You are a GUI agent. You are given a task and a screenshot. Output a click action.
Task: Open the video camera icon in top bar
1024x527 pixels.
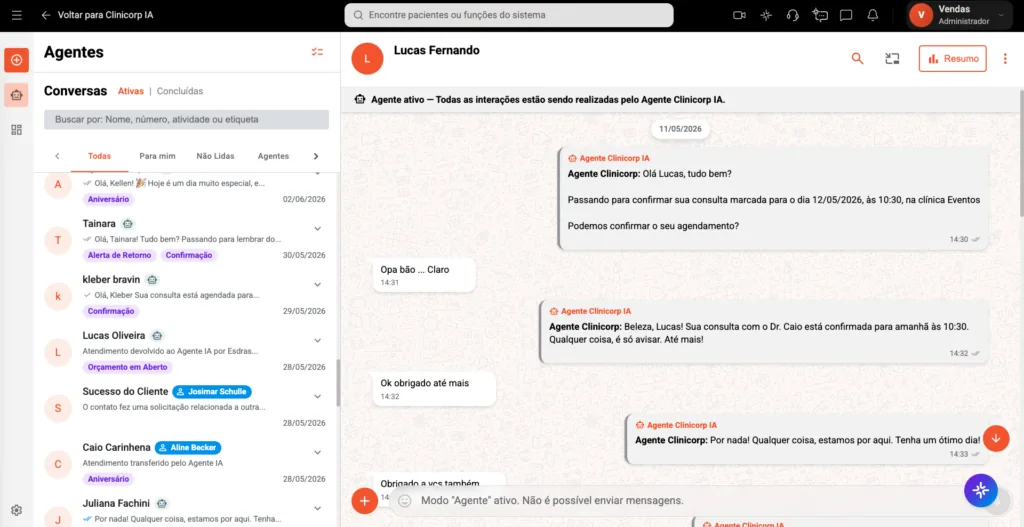[x=739, y=15]
